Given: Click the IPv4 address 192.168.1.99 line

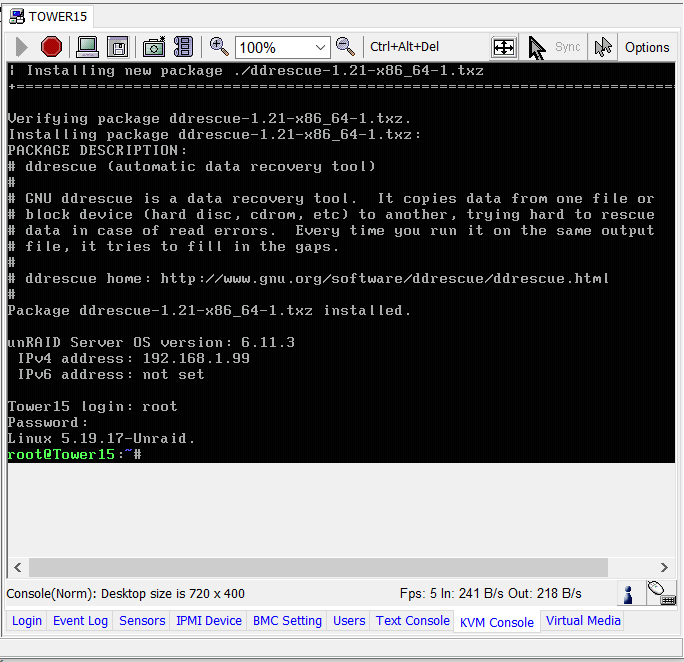Looking at the screenshot, I should 133,358.
